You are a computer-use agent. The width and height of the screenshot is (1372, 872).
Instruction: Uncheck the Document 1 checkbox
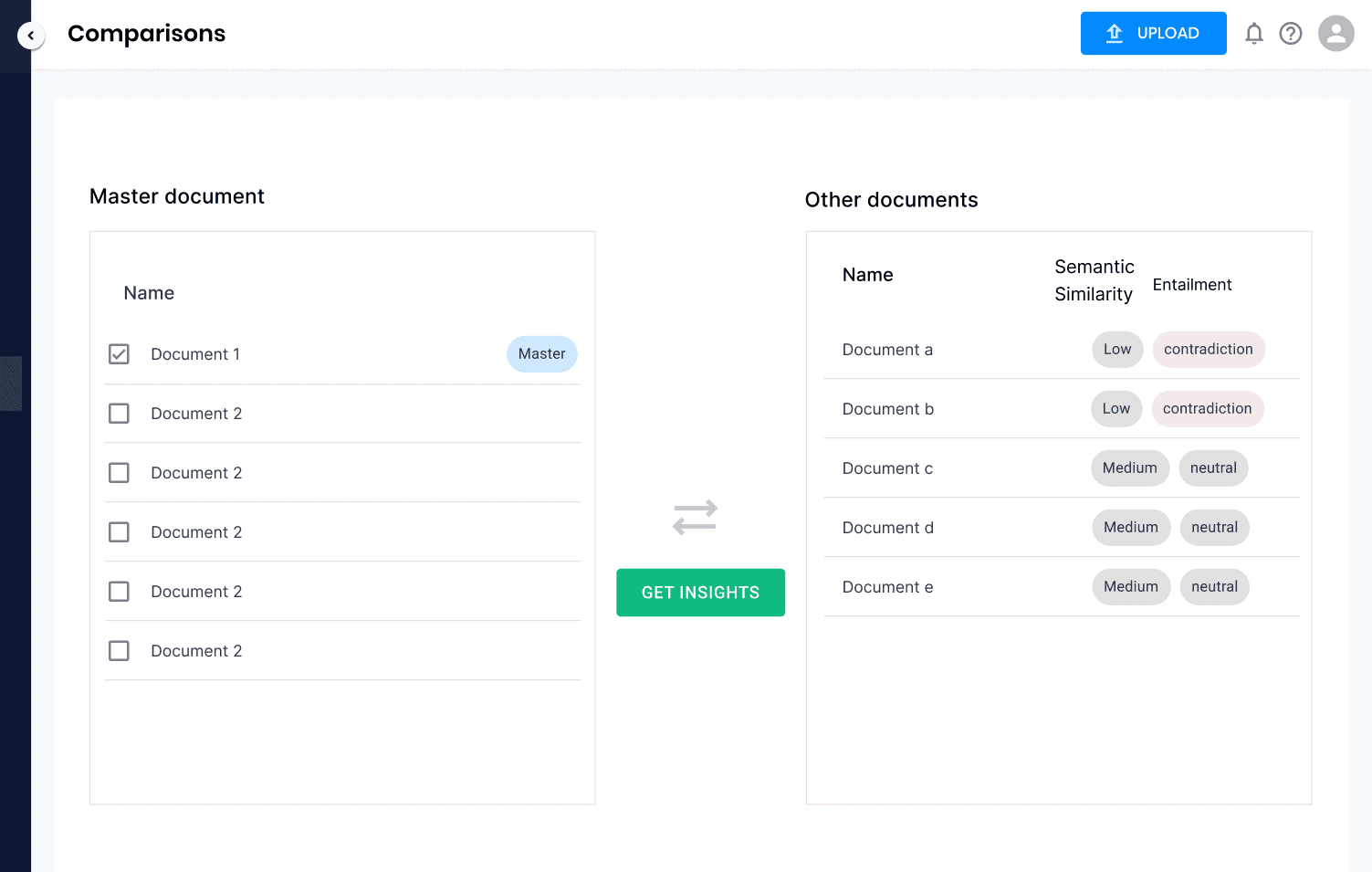click(119, 354)
